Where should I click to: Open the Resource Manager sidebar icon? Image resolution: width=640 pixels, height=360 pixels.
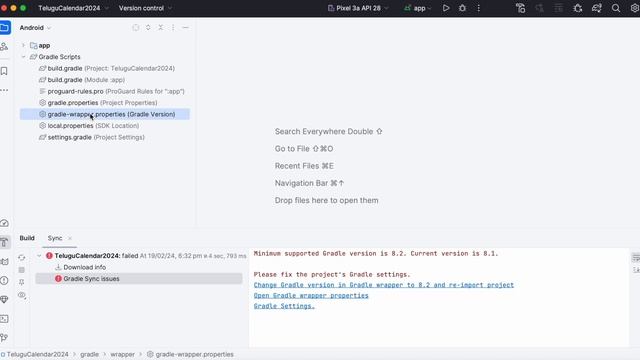(x=4, y=47)
